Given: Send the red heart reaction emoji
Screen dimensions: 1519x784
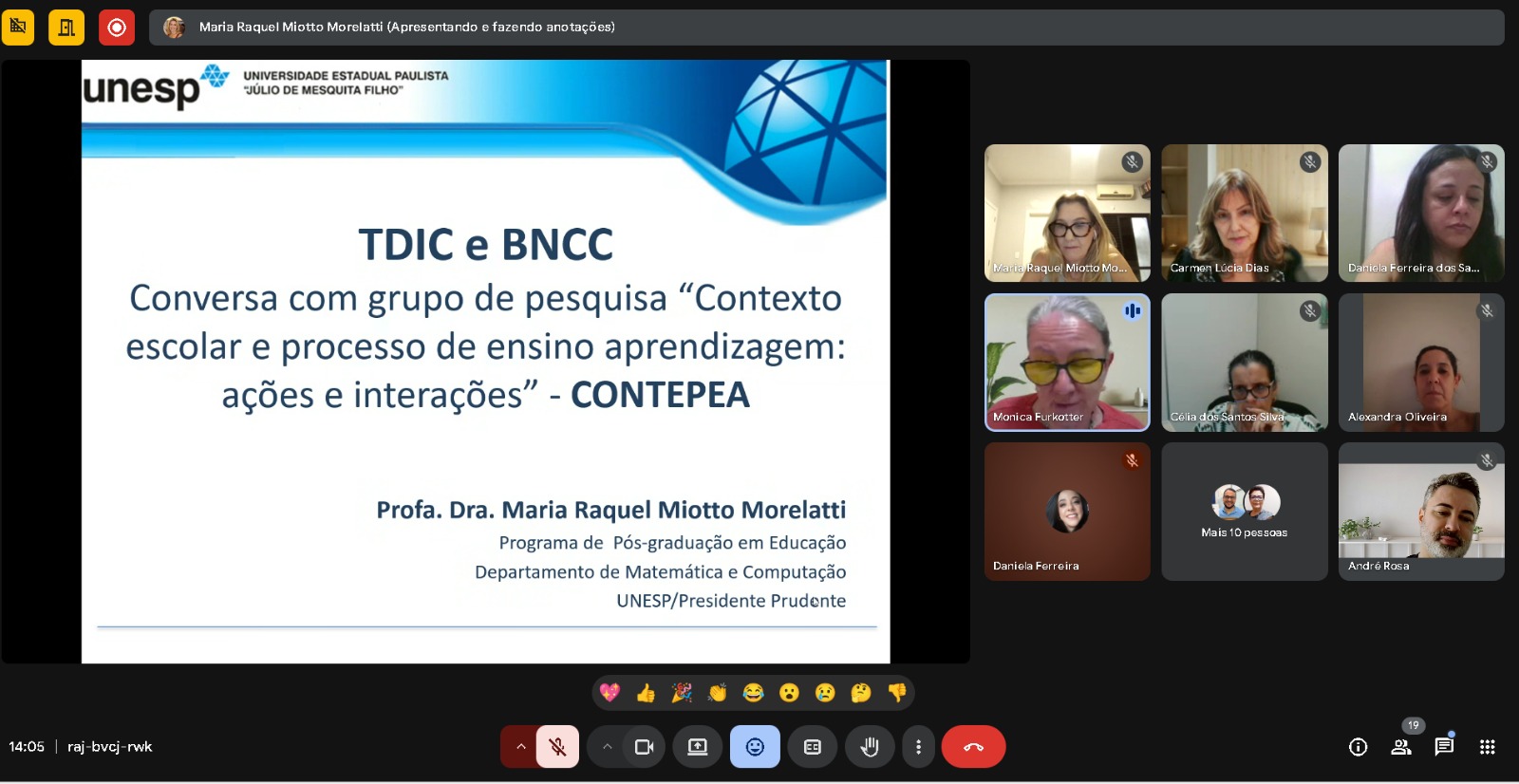Looking at the screenshot, I should pyautogui.click(x=609, y=693).
